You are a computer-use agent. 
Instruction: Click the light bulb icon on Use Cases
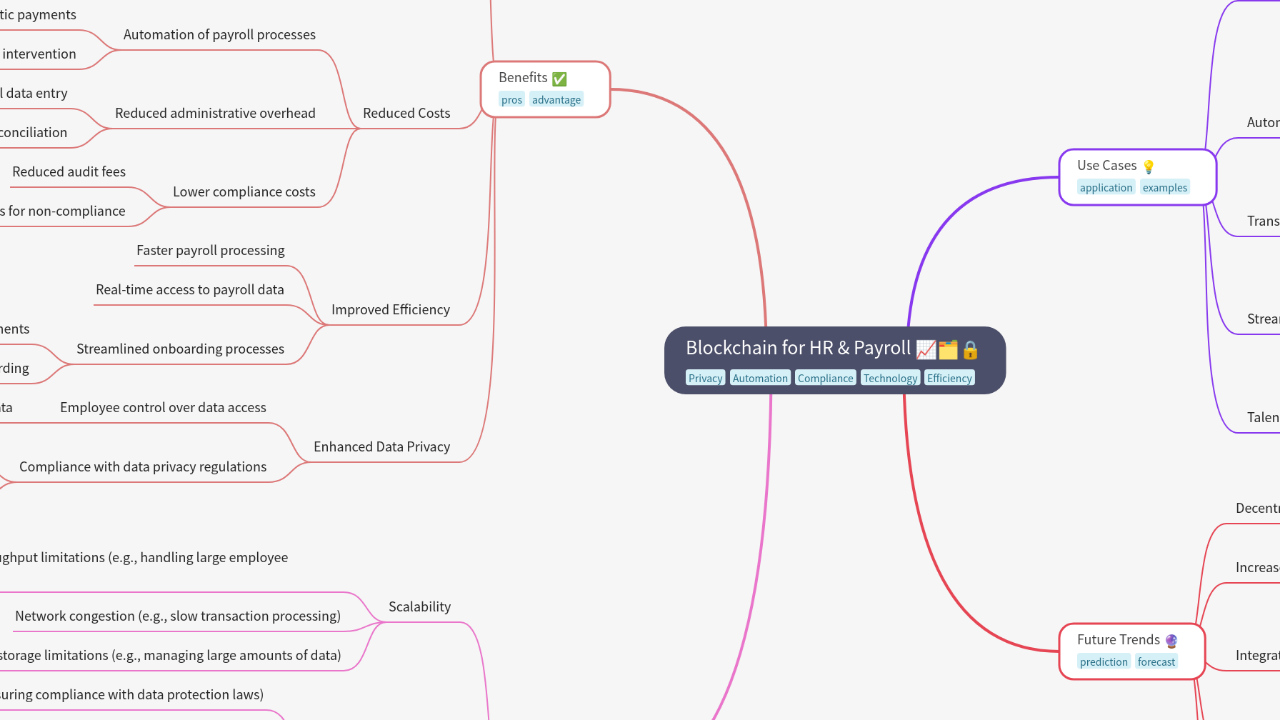click(x=1148, y=166)
